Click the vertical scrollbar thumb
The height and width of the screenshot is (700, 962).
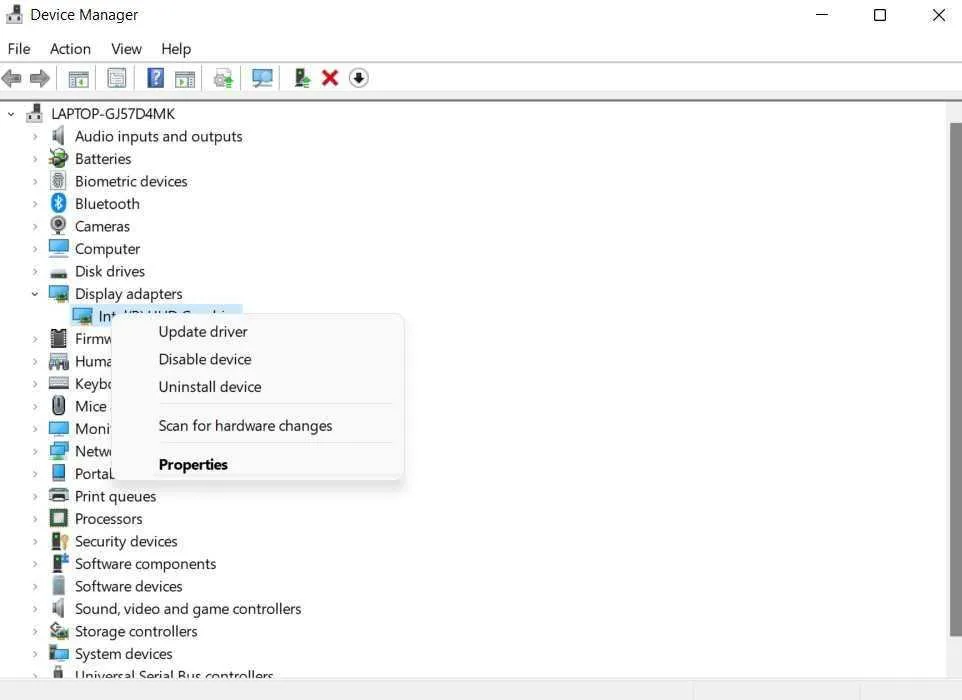[955, 379]
